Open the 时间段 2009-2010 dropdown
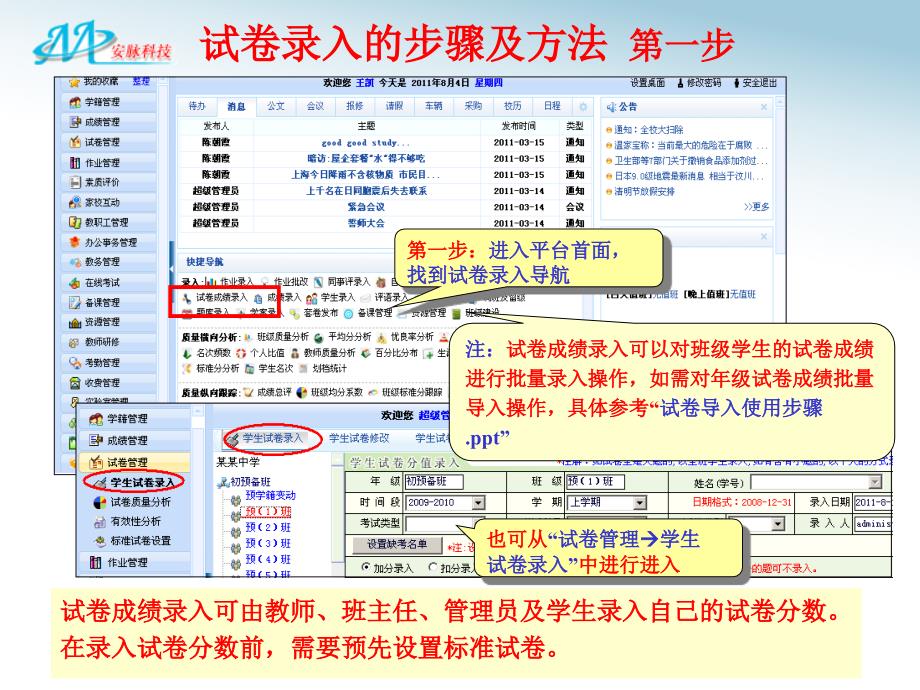Image resolution: width=920 pixels, height=690 pixels. tap(478, 502)
